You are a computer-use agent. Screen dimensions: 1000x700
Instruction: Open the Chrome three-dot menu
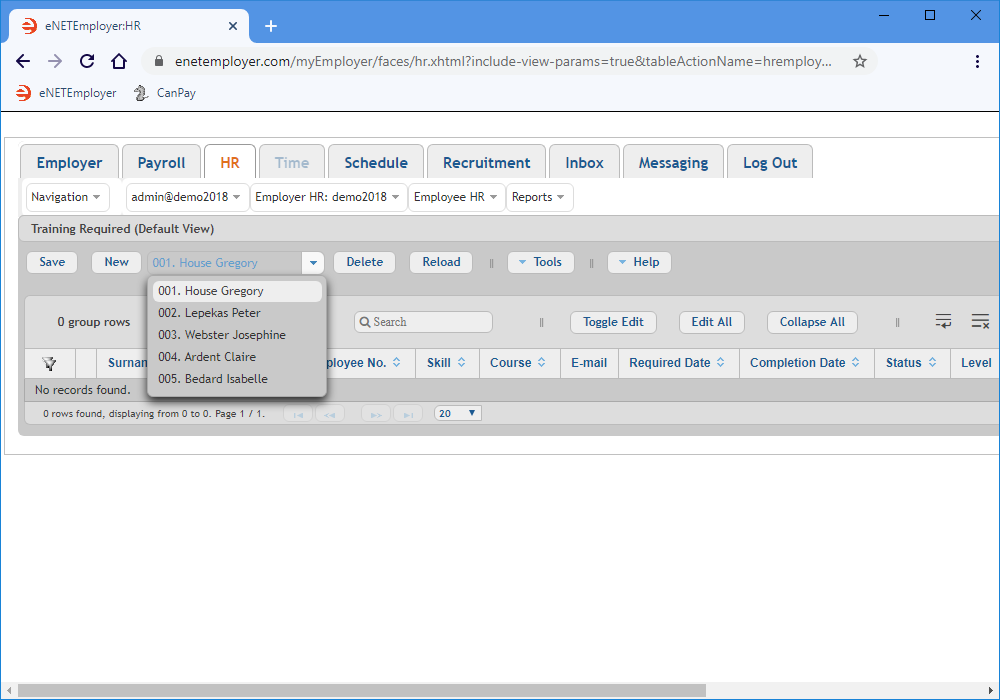tap(977, 61)
